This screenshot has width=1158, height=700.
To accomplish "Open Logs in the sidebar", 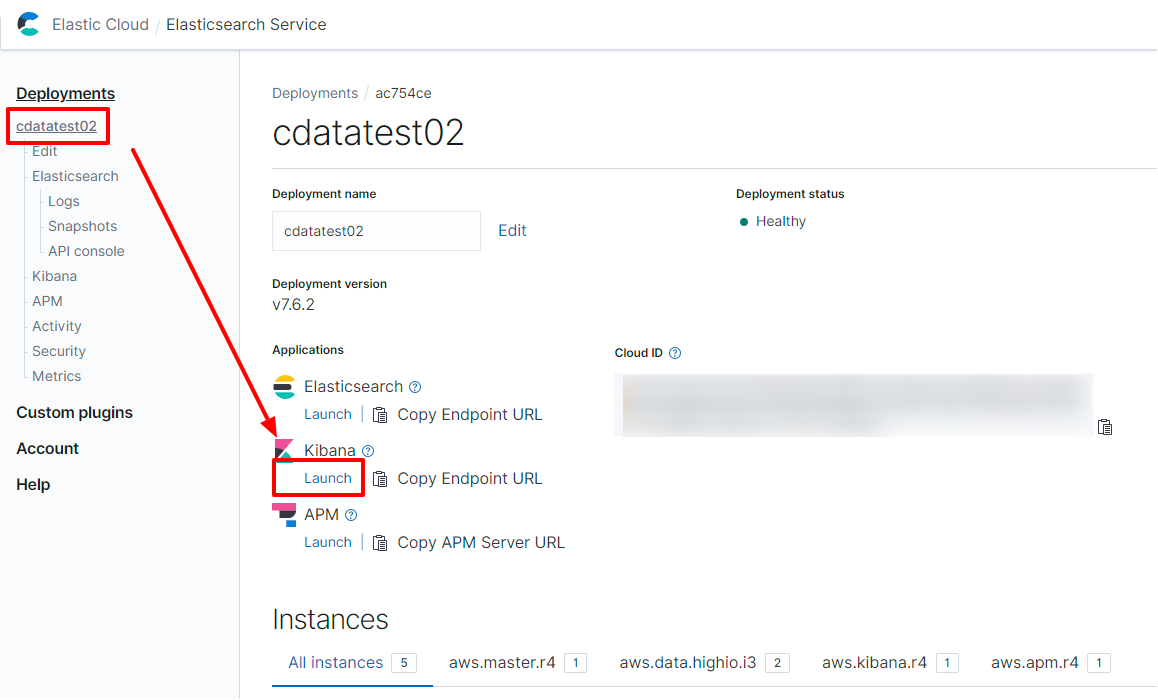I will pos(64,202).
